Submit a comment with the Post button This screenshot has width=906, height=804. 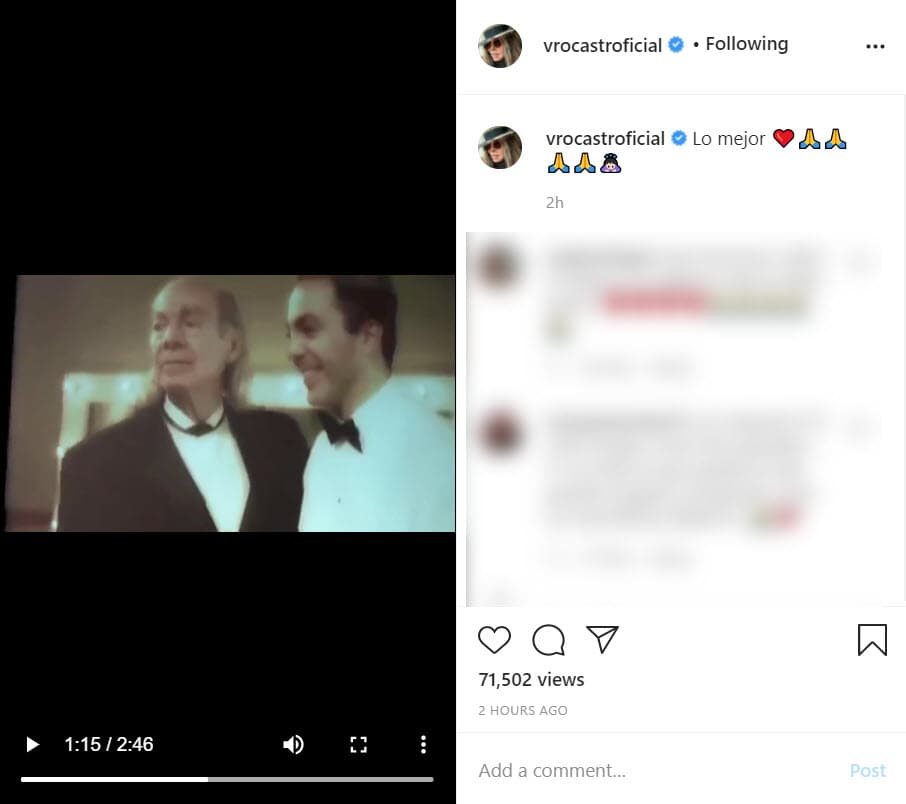click(866, 770)
